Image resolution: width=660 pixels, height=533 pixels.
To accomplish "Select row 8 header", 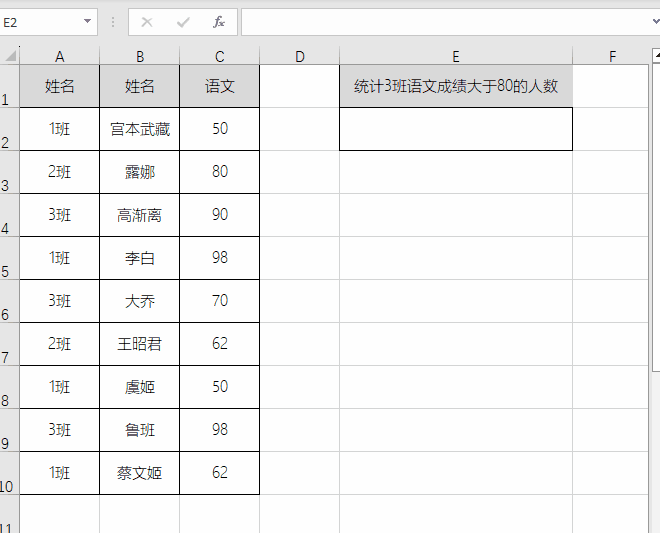I will pos(9,386).
